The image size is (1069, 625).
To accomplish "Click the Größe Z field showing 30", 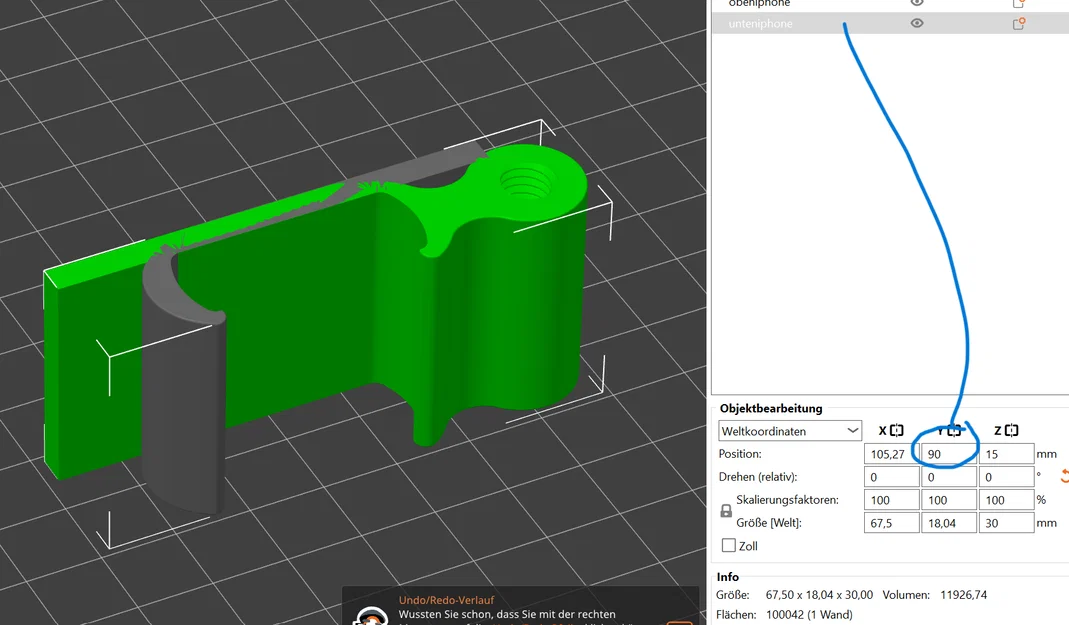I will (x=1006, y=523).
